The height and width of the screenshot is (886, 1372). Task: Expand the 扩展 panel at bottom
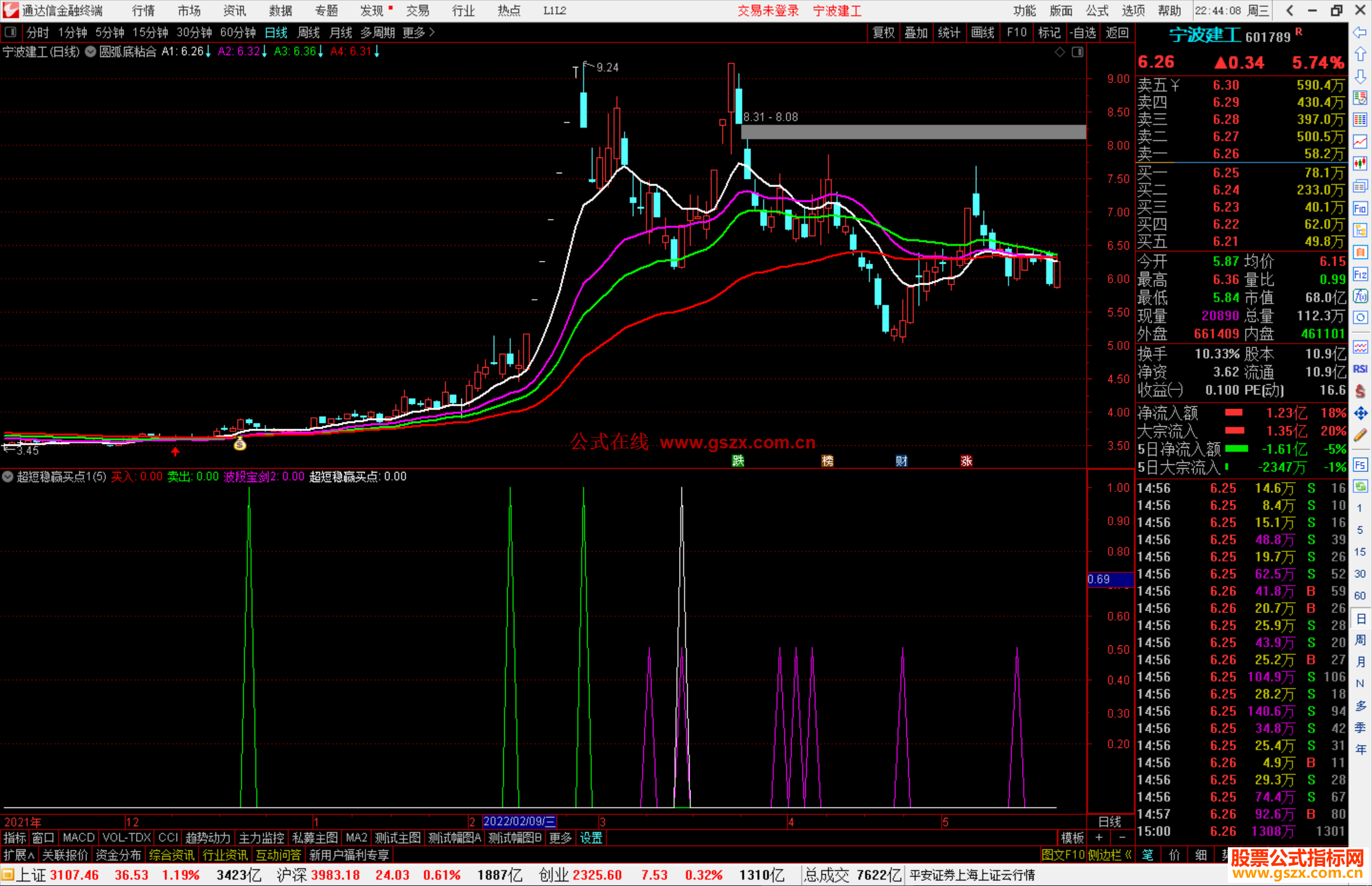click(18, 855)
